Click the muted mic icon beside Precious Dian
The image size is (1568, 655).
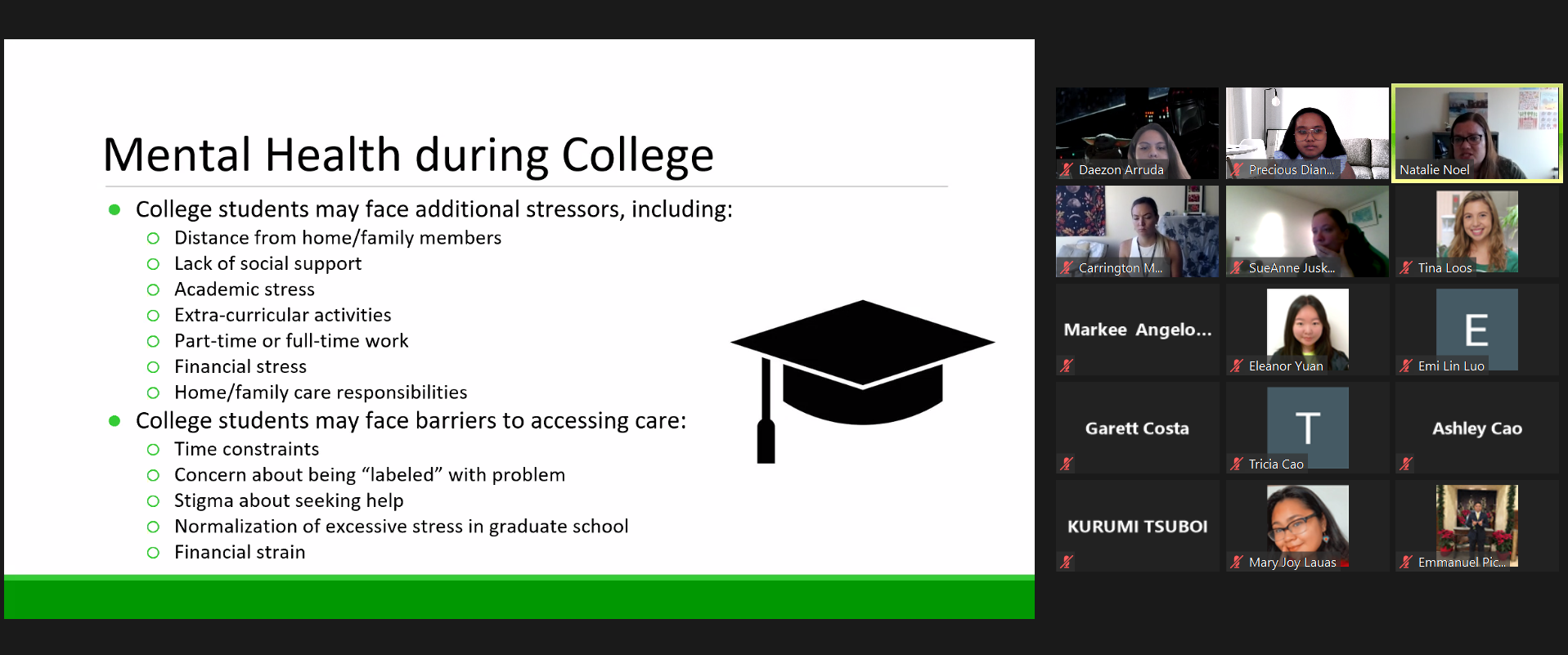click(x=1237, y=170)
